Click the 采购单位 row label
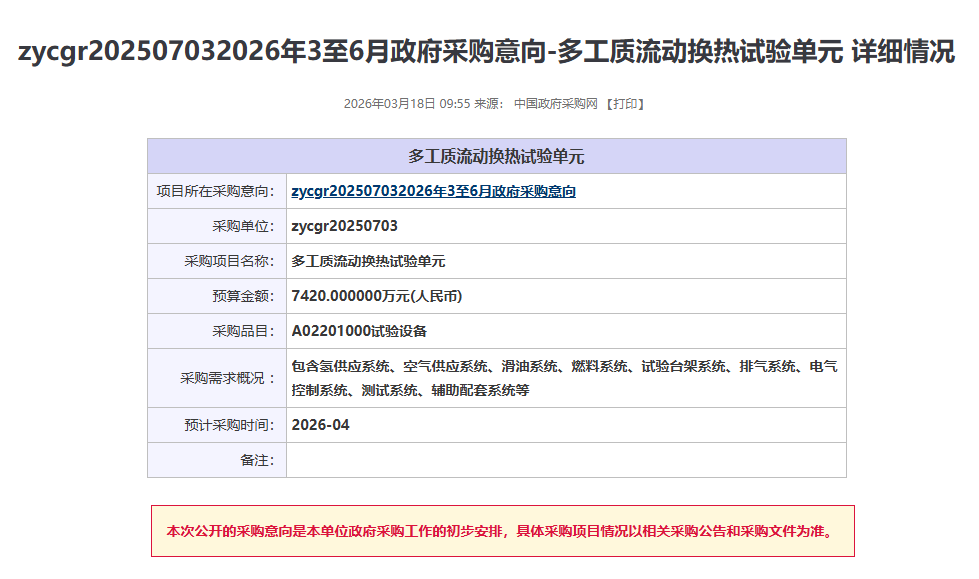The image size is (979, 579). [243, 226]
